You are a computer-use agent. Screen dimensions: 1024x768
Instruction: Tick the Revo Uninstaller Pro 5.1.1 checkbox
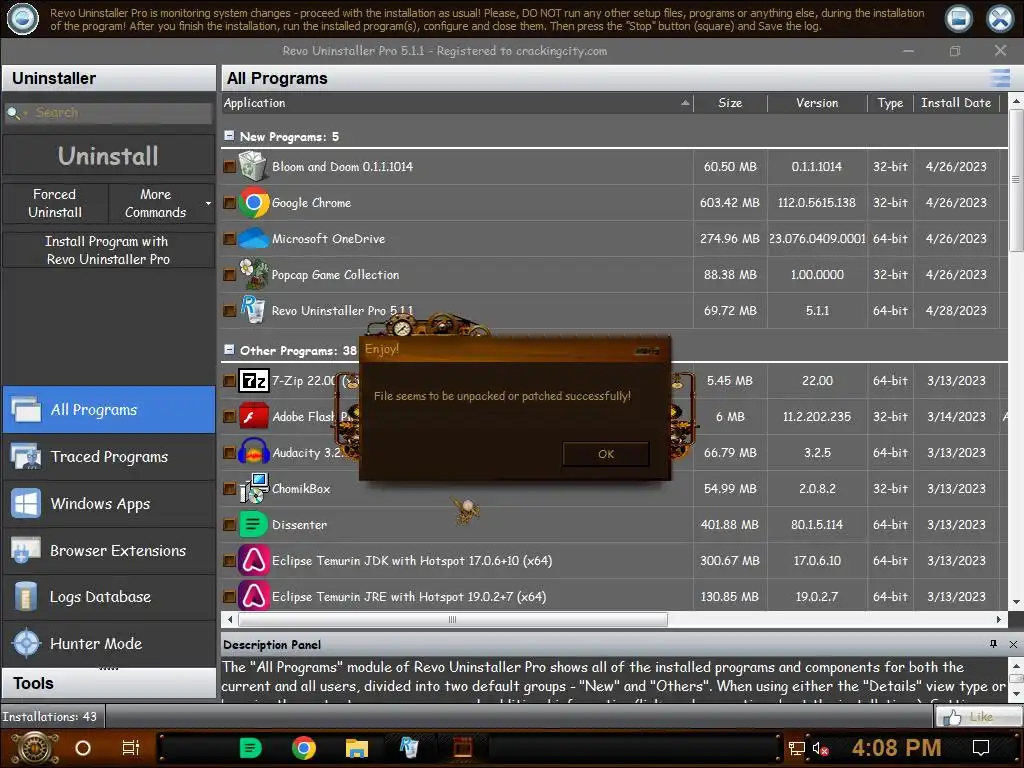point(229,310)
